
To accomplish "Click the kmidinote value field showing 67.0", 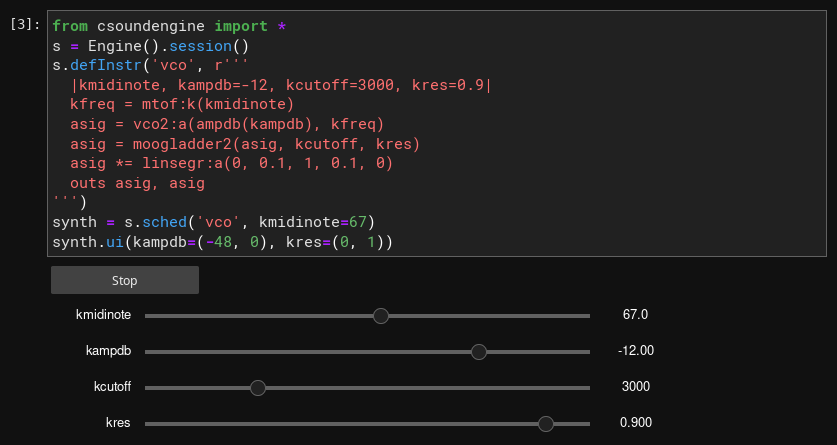I will tap(635, 315).
